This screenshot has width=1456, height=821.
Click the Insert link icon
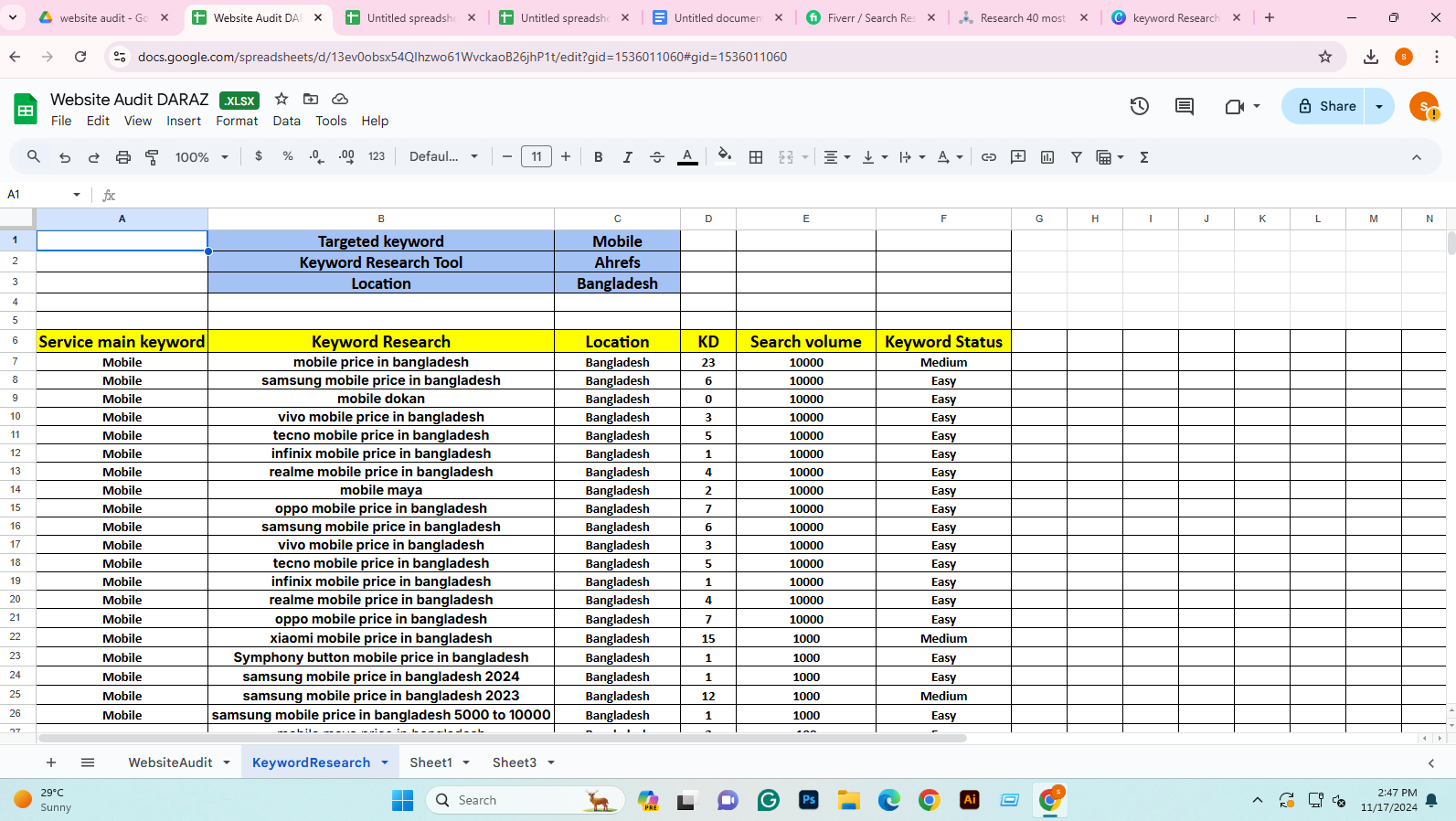988,157
